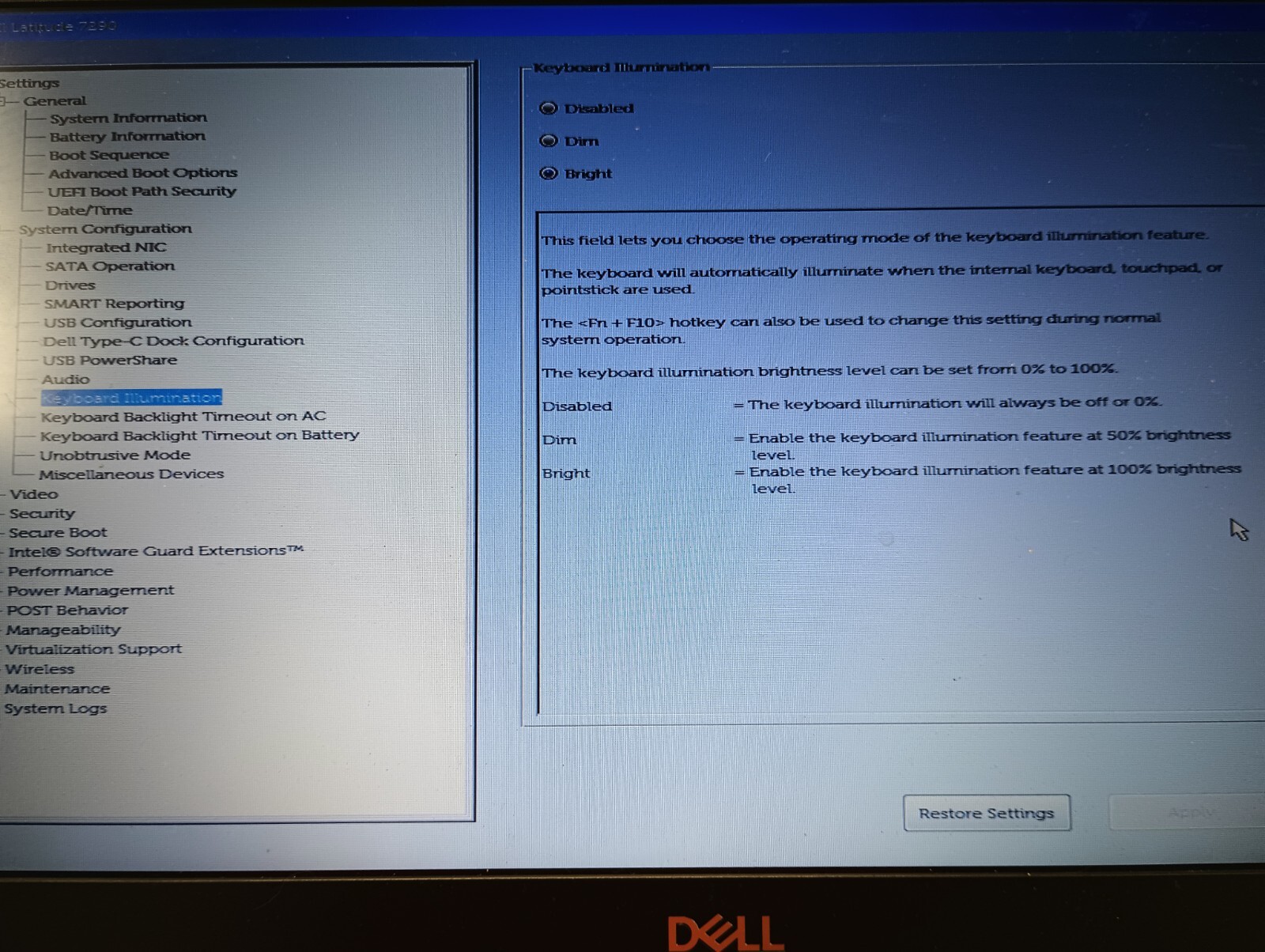Open UEFI Boot Path Security
The image size is (1265, 952).
tap(142, 191)
